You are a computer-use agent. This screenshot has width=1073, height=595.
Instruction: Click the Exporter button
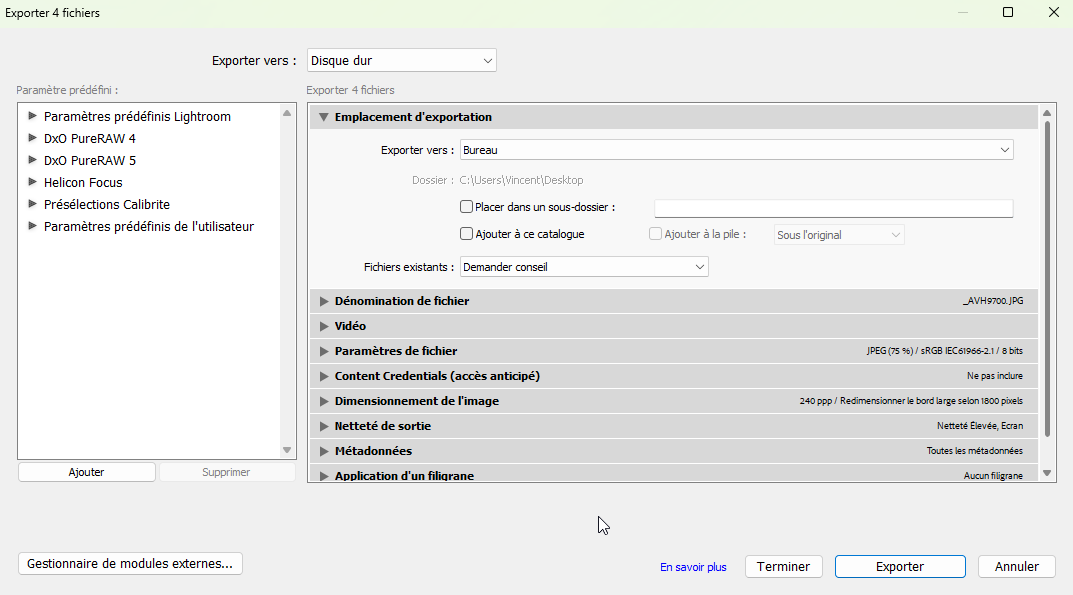pyautogui.click(x=900, y=566)
